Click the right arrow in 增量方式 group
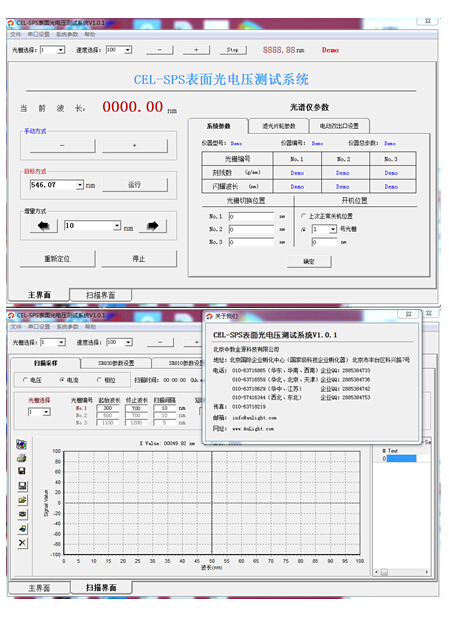This screenshot has height=618, width=449. click(153, 226)
